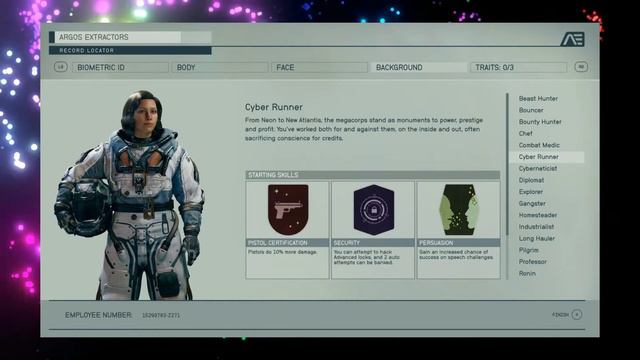The image size is (640, 360).
Task: Click the Argos Extractors title field
Action: coord(130,37)
